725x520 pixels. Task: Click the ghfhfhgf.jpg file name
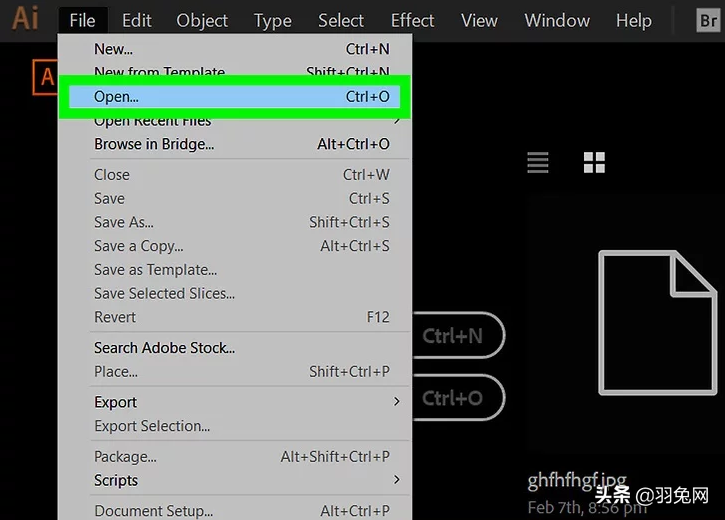point(577,481)
